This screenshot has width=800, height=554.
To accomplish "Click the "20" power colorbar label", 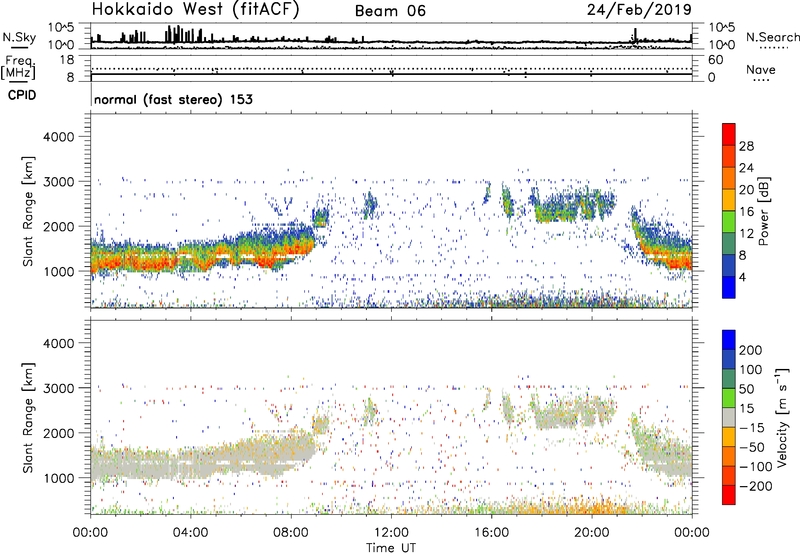I will pos(746,190).
